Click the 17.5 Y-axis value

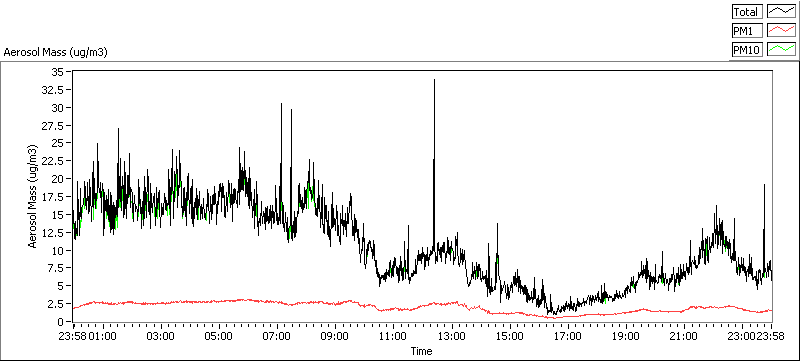click(x=54, y=197)
